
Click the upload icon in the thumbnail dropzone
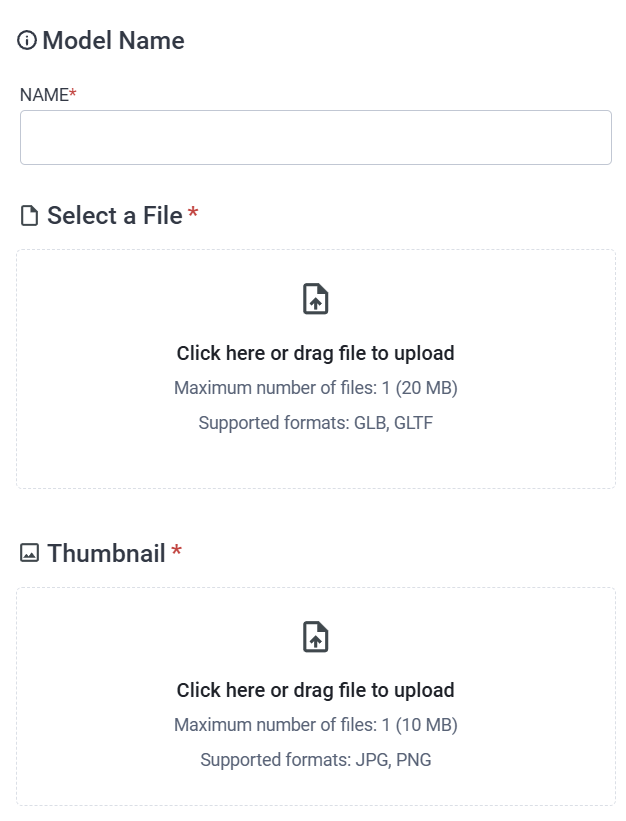[316, 637]
